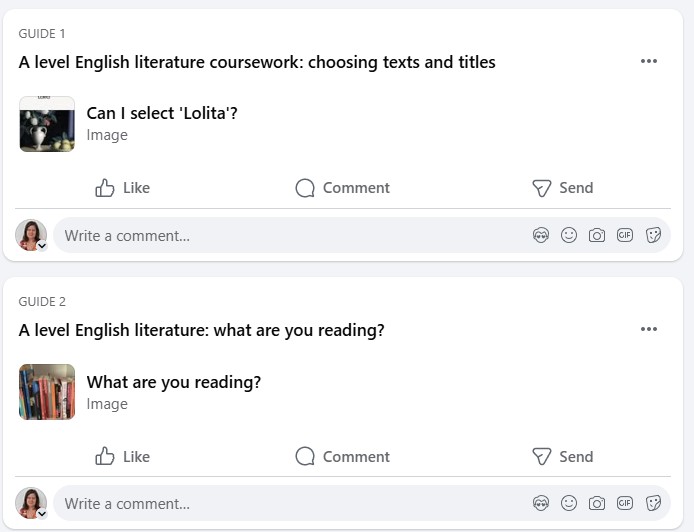Open sticker picker in Guide 2 comment box
The width and height of the screenshot is (694, 532).
coord(653,503)
